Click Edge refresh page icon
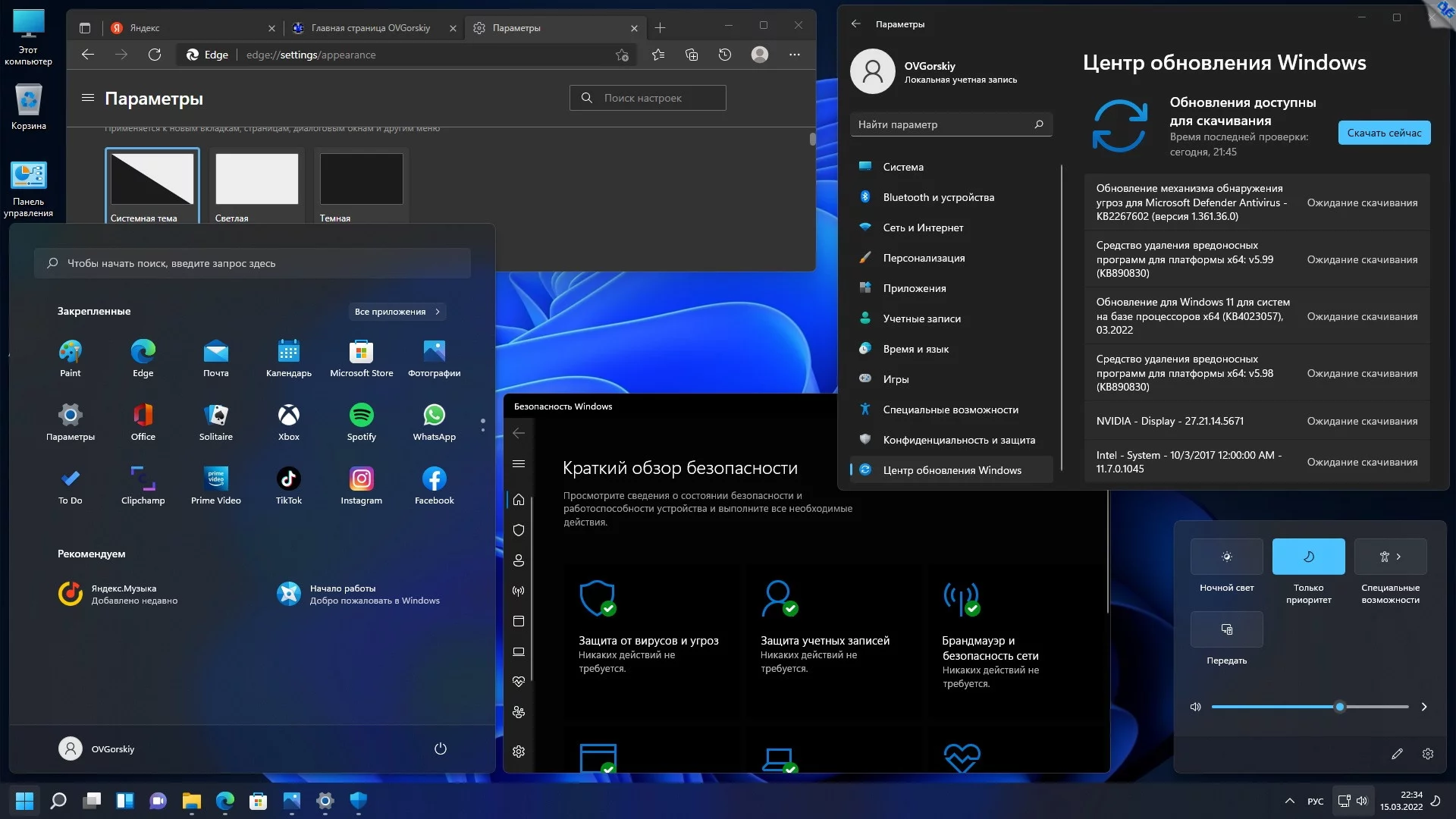The height and width of the screenshot is (819, 1456). (x=155, y=55)
